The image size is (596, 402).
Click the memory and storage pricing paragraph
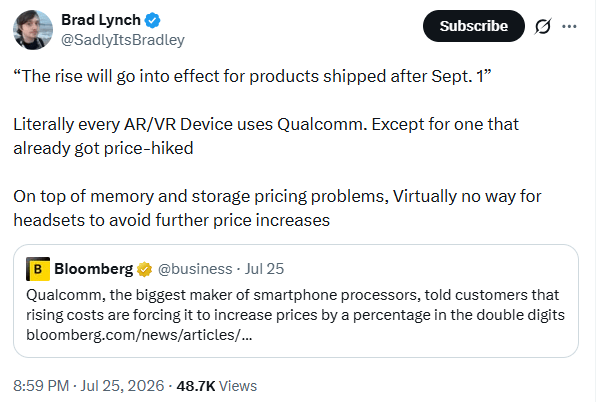point(277,208)
